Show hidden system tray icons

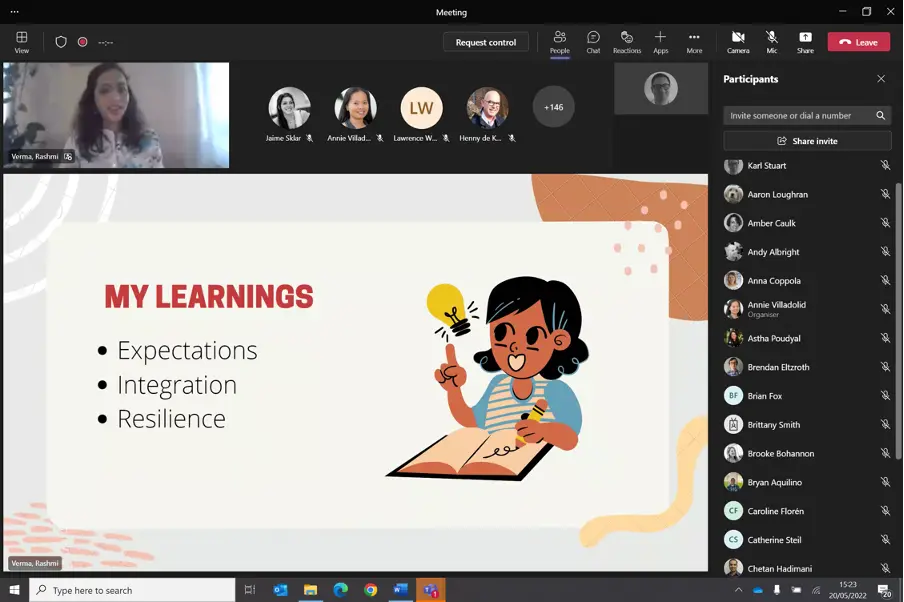[x=739, y=590]
